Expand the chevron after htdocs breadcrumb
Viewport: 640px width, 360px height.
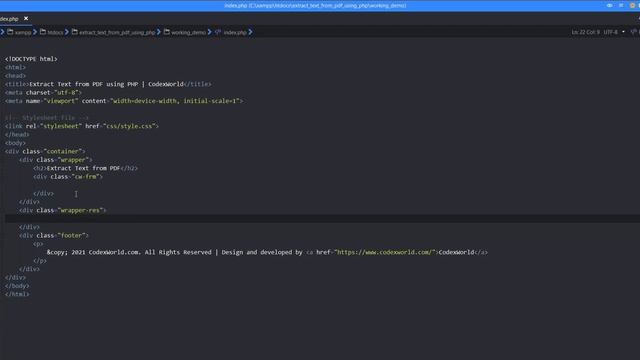[x=67, y=32]
